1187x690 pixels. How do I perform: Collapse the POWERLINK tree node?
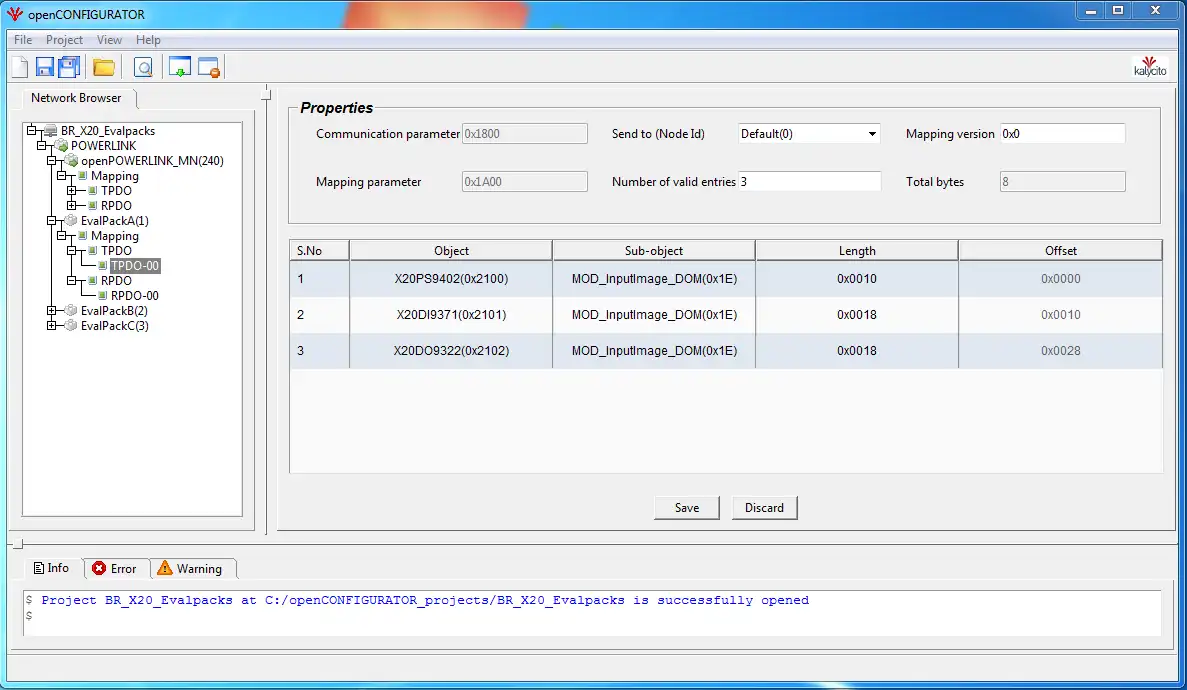(42, 145)
